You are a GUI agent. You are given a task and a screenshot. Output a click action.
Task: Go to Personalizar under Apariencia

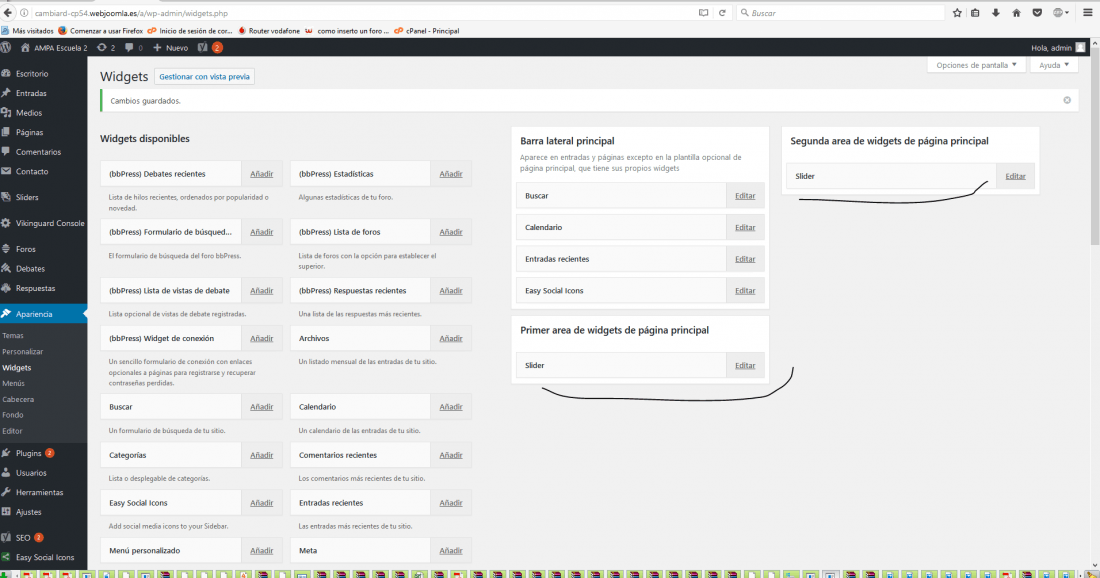22,351
